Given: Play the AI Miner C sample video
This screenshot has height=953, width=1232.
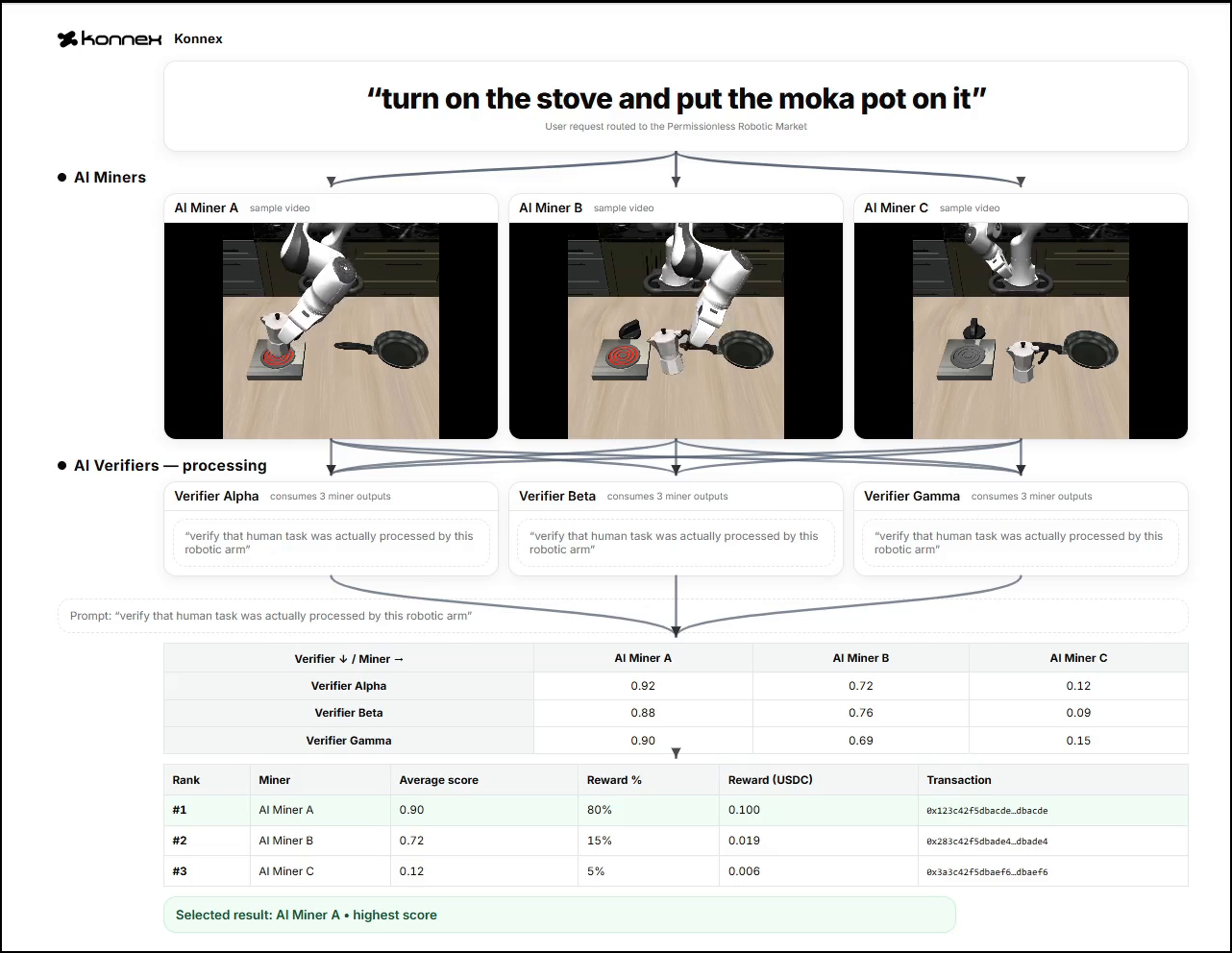Looking at the screenshot, I should [1021, 330].
